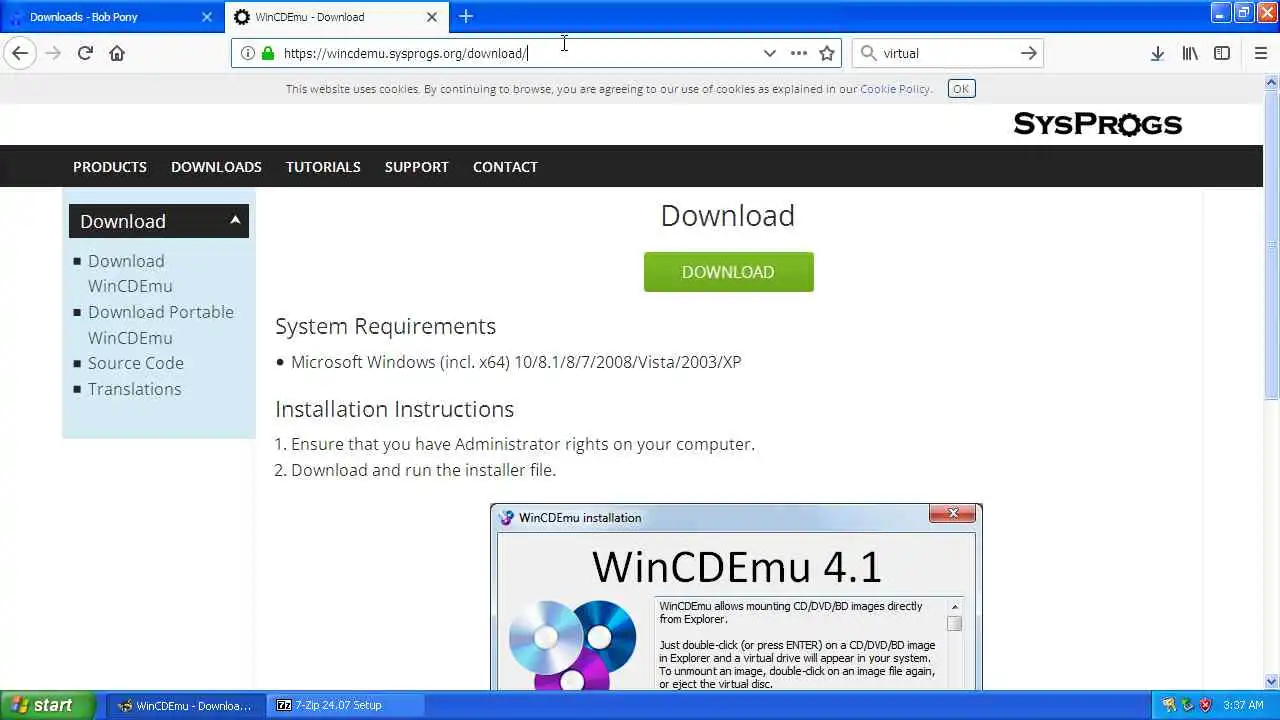Image resolution: width=1280 pixels, height=720 pixels.
Task: Click the taskbar clock showing 3:37 AM
Action: pyautogui.click(x=1243, y=705)
